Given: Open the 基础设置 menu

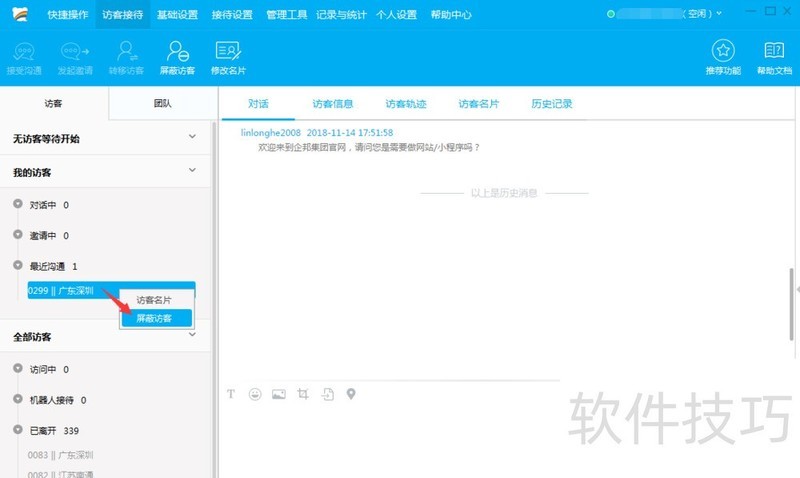Looking at the screenshot, I should [177, 15].
